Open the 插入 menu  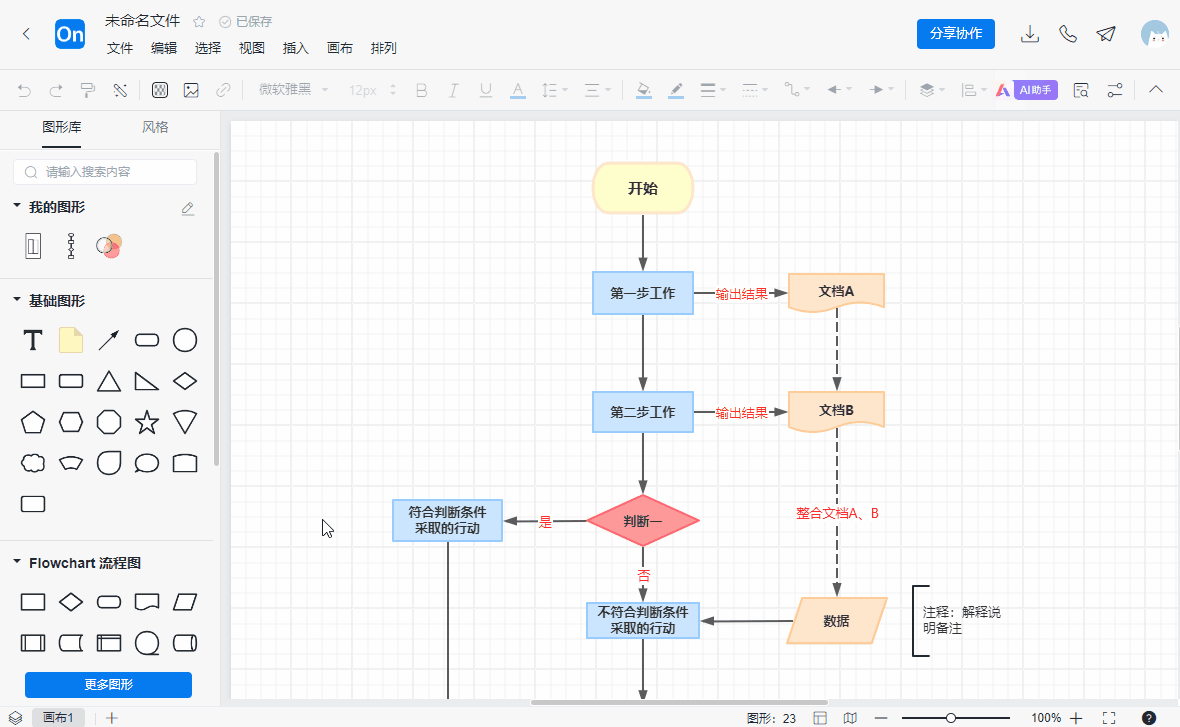pos(296,48)
